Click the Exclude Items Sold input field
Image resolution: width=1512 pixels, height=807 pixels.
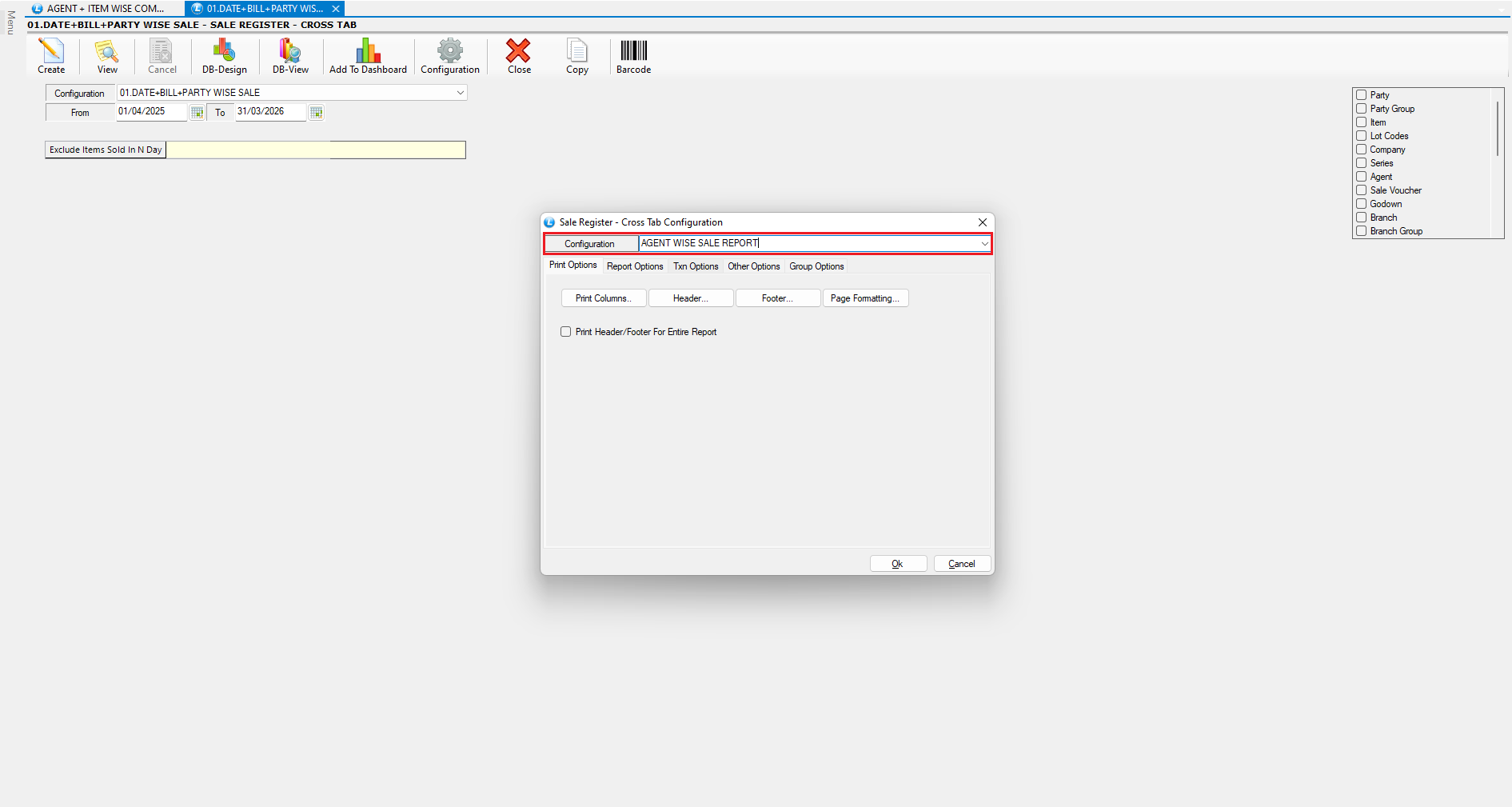[315, 150]
